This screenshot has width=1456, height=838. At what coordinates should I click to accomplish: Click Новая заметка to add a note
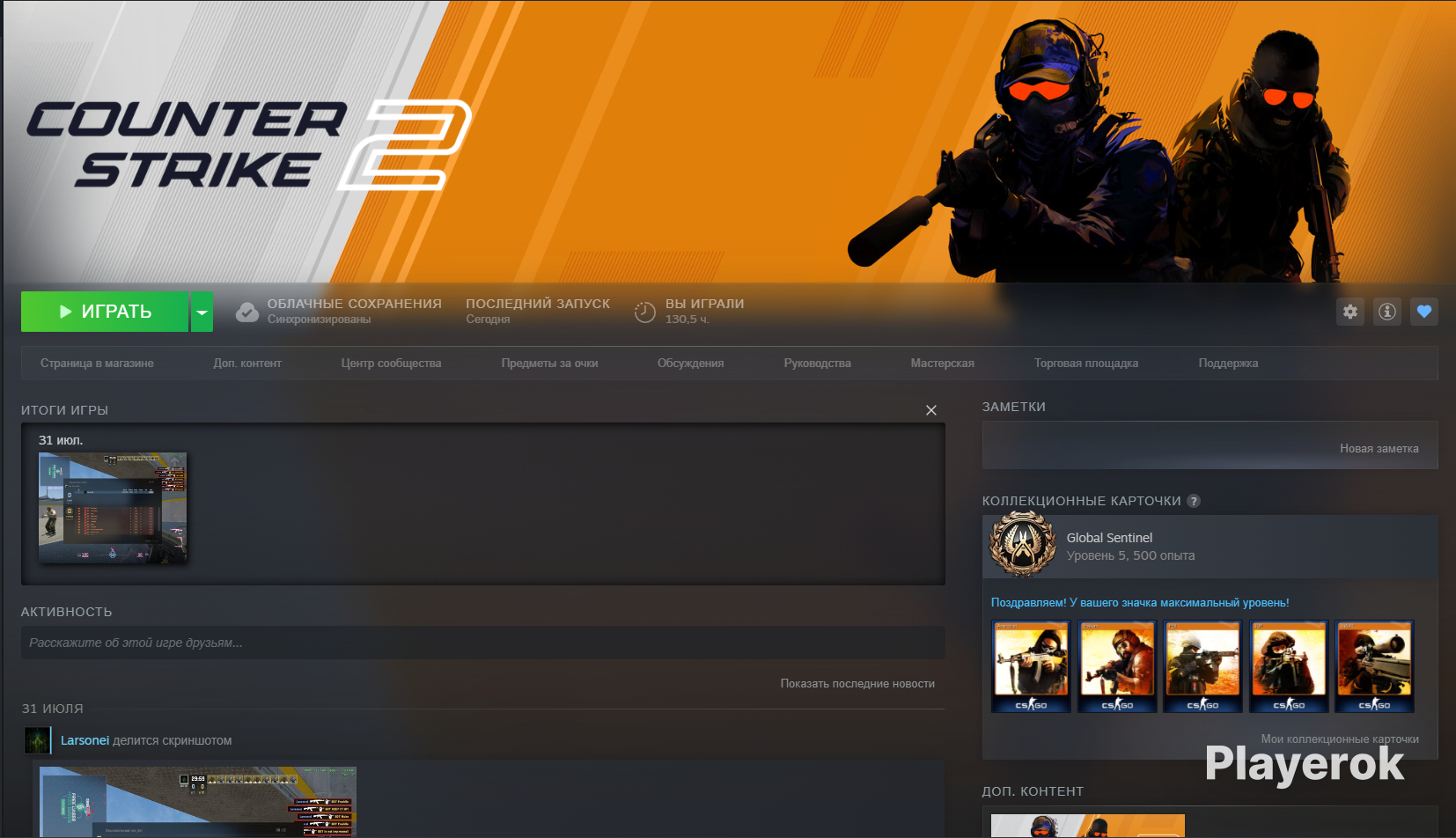coord(1379,449)
